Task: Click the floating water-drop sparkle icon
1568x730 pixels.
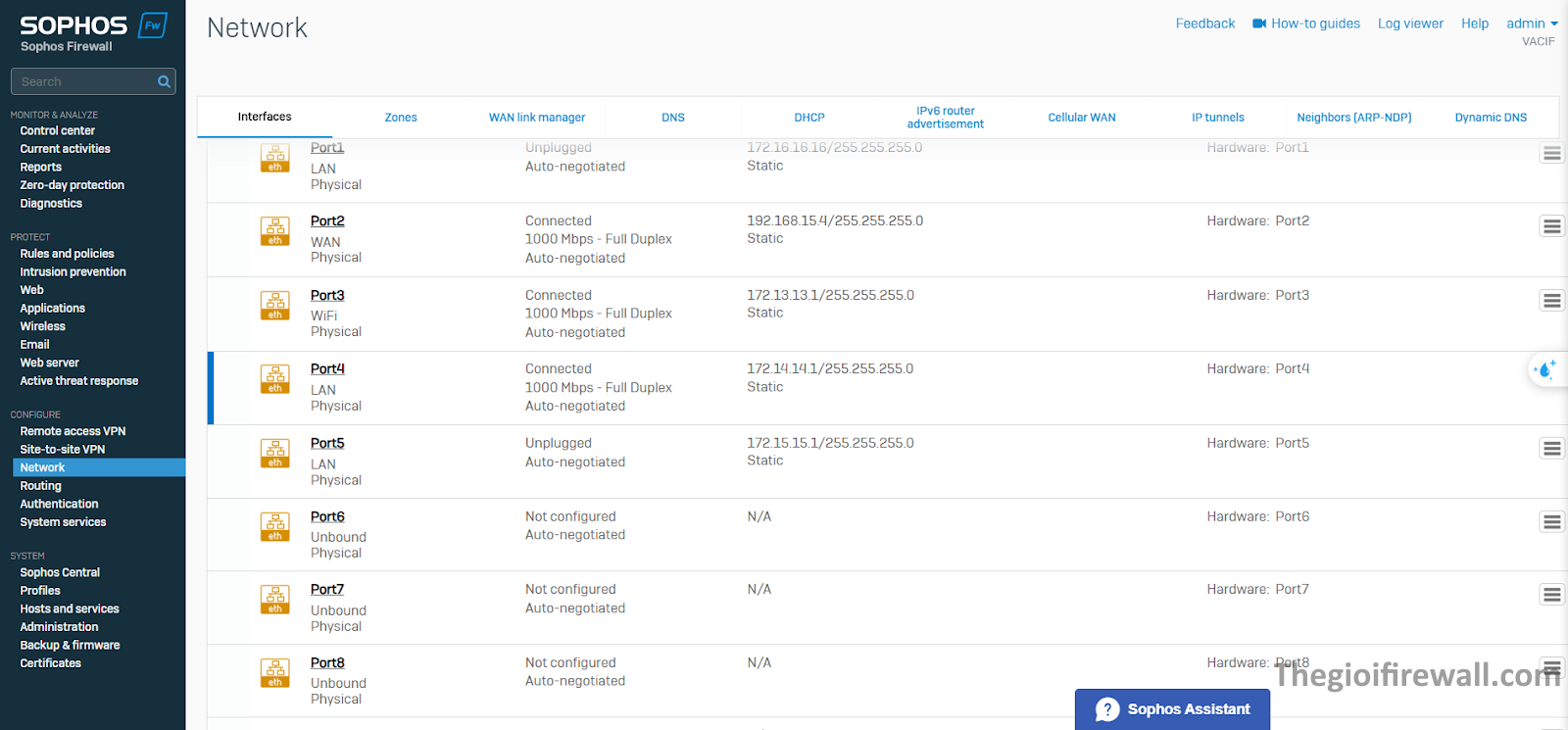Action: pos(1545,369)
